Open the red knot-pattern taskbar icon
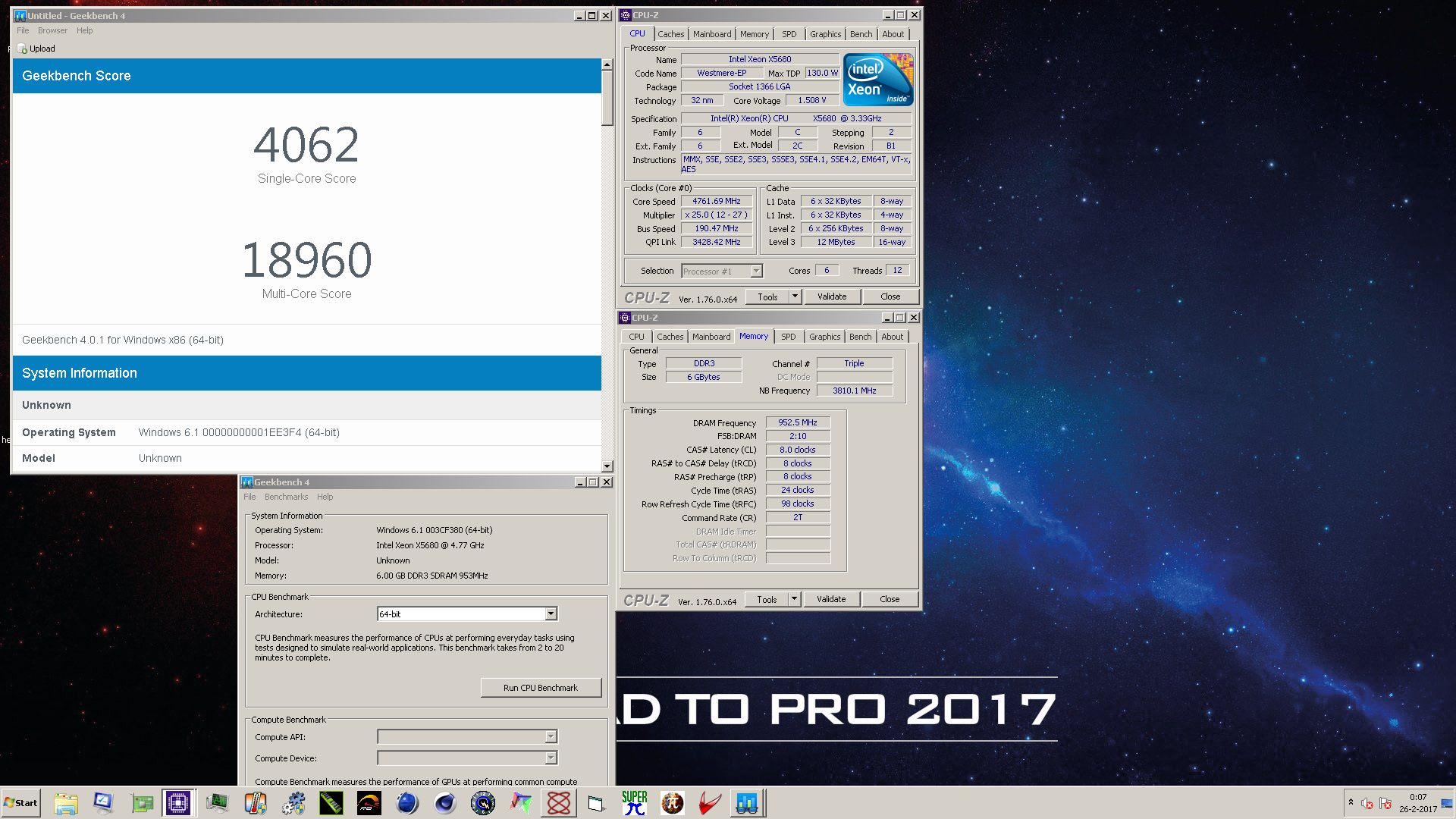The width and height of the screenshot is (1456, 819). click(x=559, y=803)
